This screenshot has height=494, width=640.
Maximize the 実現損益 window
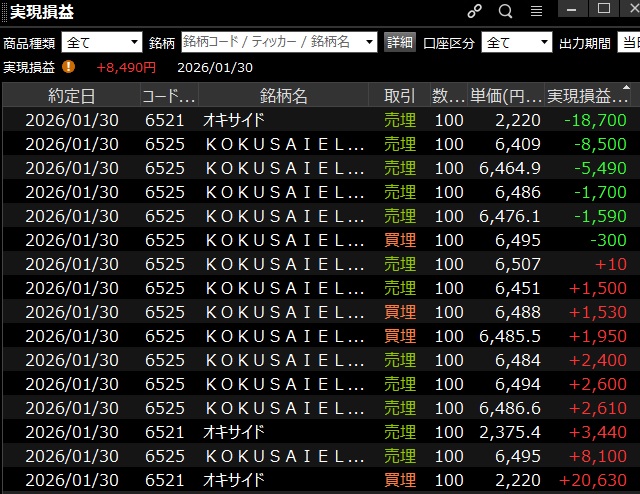tap(603, 10)
